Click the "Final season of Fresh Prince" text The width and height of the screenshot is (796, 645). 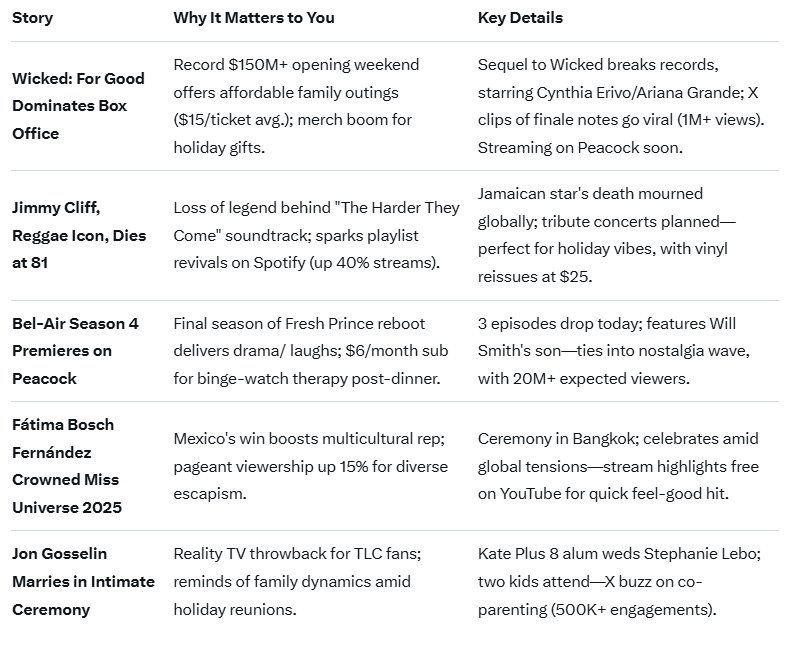pyautogui.click(x=299, y=324)
